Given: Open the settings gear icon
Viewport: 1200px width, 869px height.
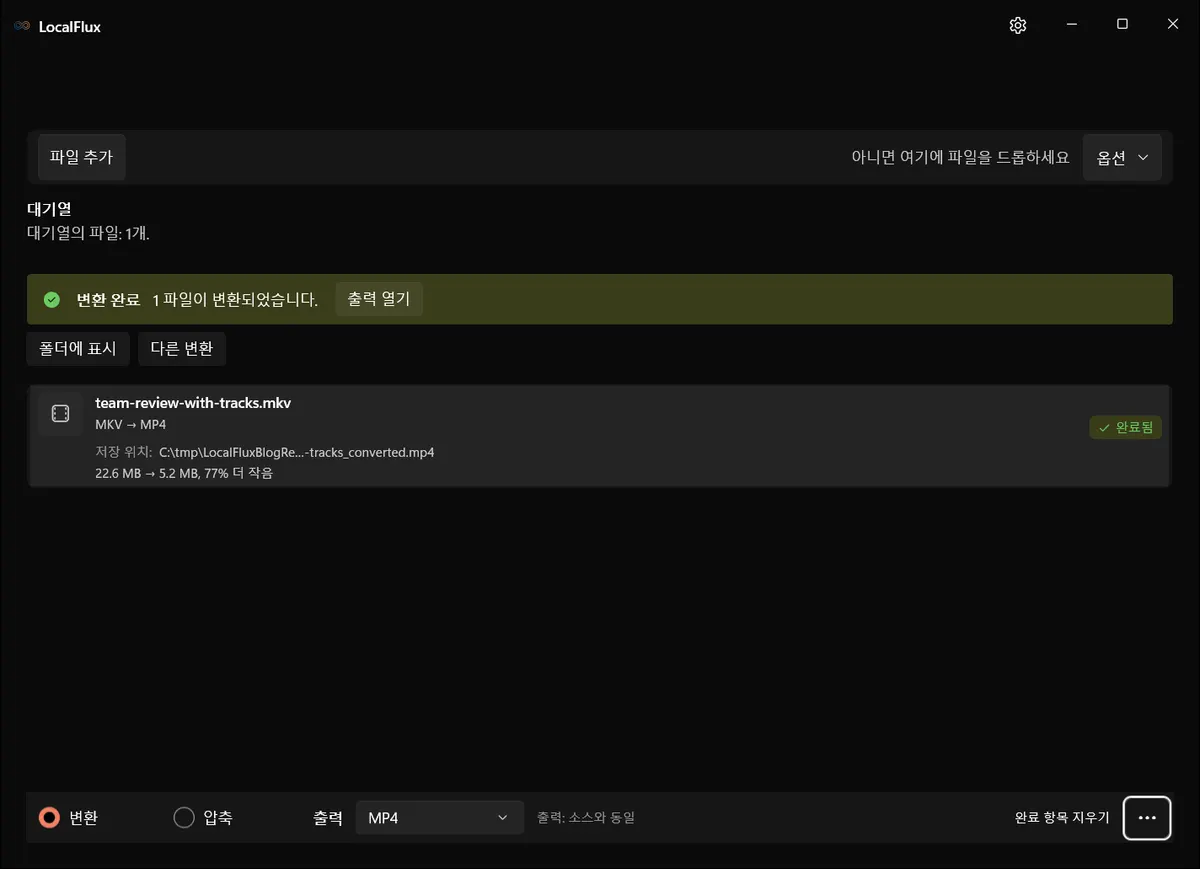Looking at the screenshot, I should (1018, 26).
